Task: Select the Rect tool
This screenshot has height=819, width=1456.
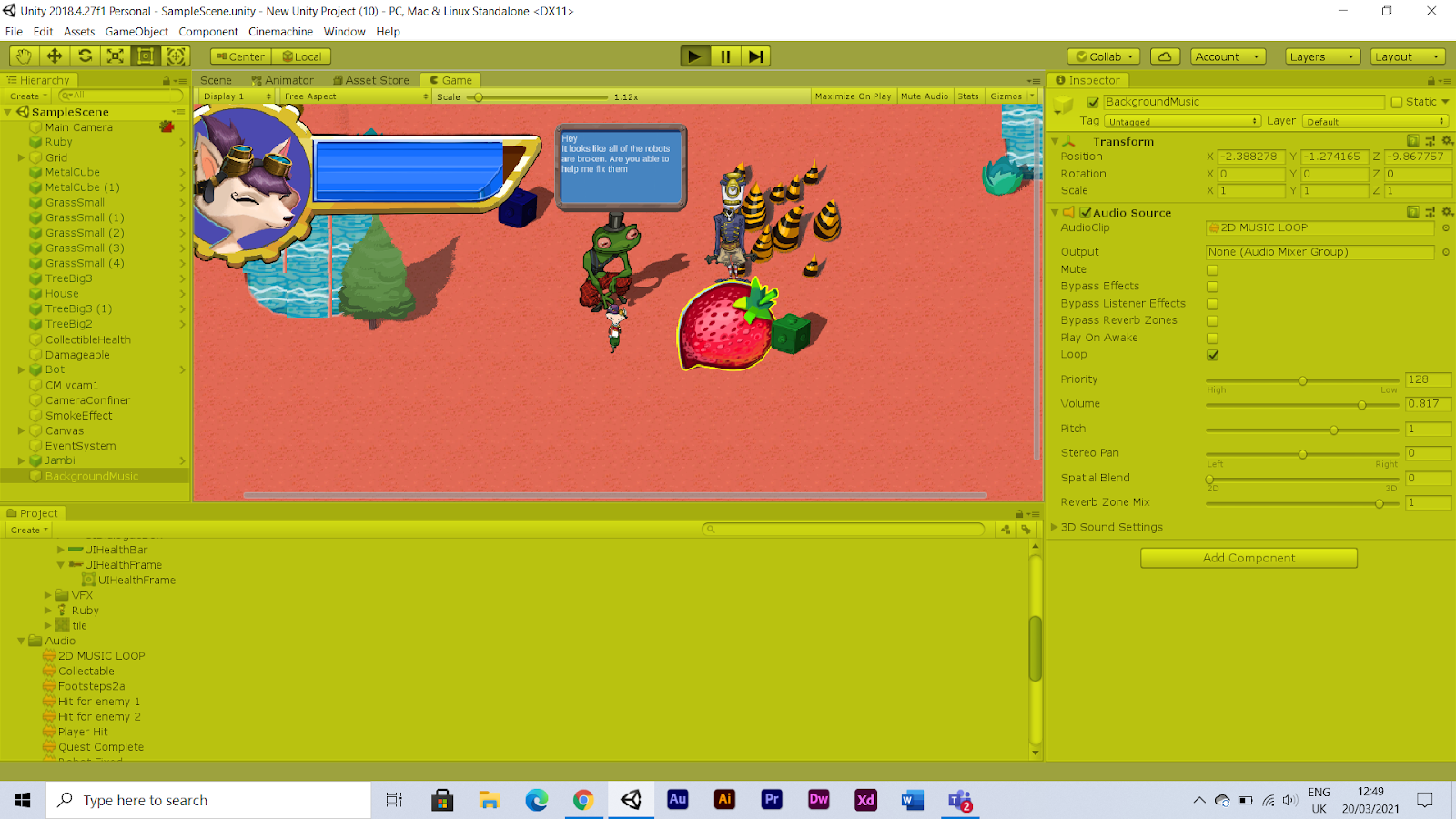Action: (146, 56)
